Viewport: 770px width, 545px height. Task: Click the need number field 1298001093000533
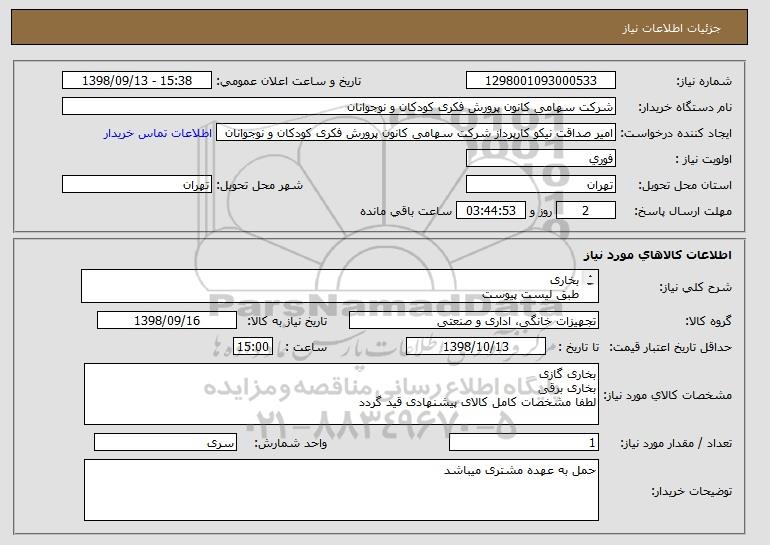point(541,81)
